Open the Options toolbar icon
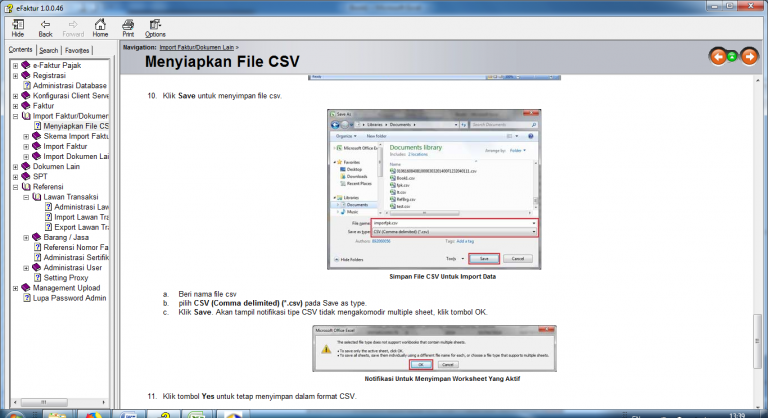 [155, 27]
